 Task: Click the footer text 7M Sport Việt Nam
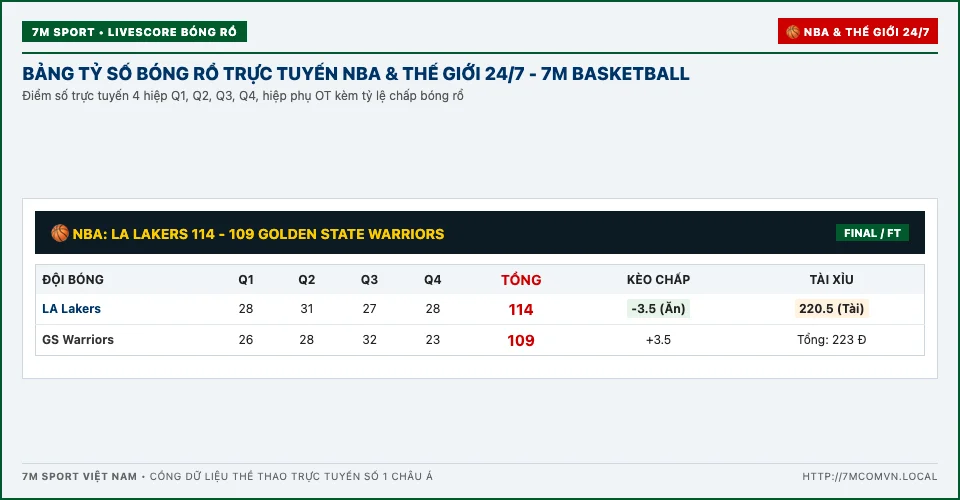(80, 476)
